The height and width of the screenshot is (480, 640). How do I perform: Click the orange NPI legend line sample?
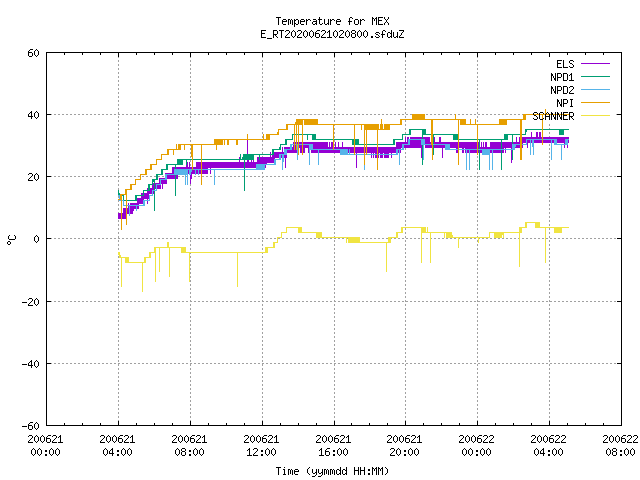coord(595,102)
